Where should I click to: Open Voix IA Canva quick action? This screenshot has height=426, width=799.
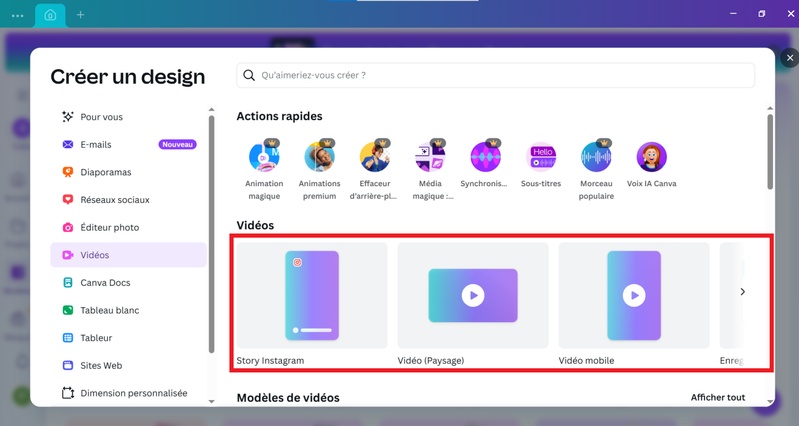(x=651, y=164)
